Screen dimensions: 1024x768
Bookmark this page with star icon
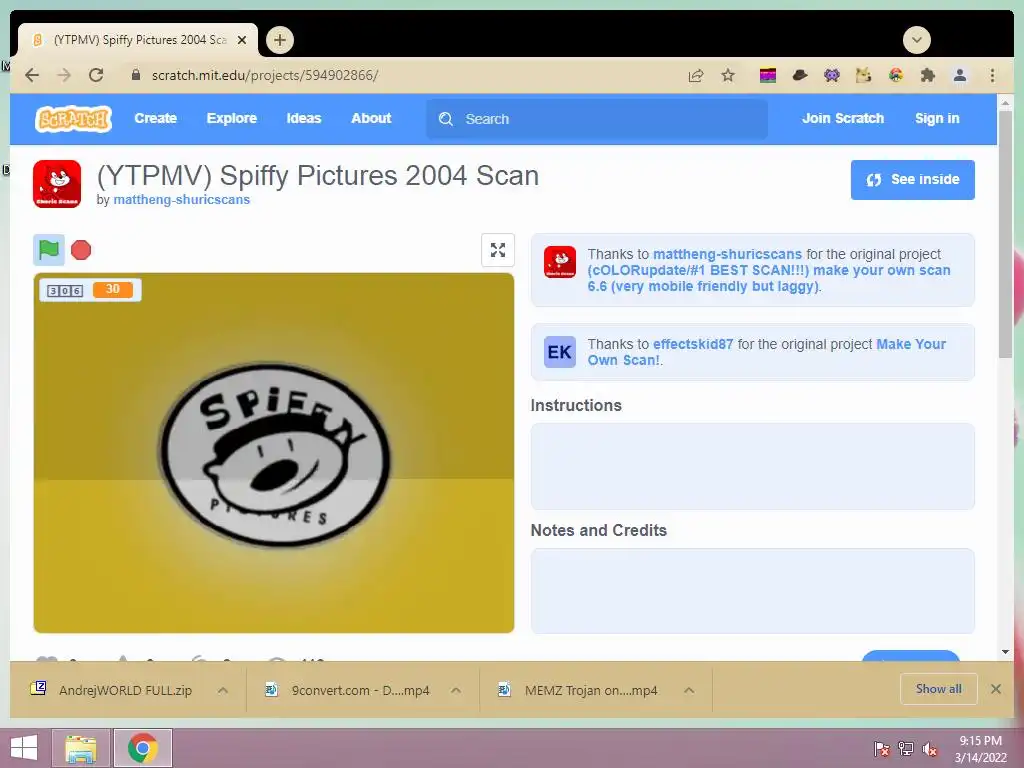(x=728, y=76)
